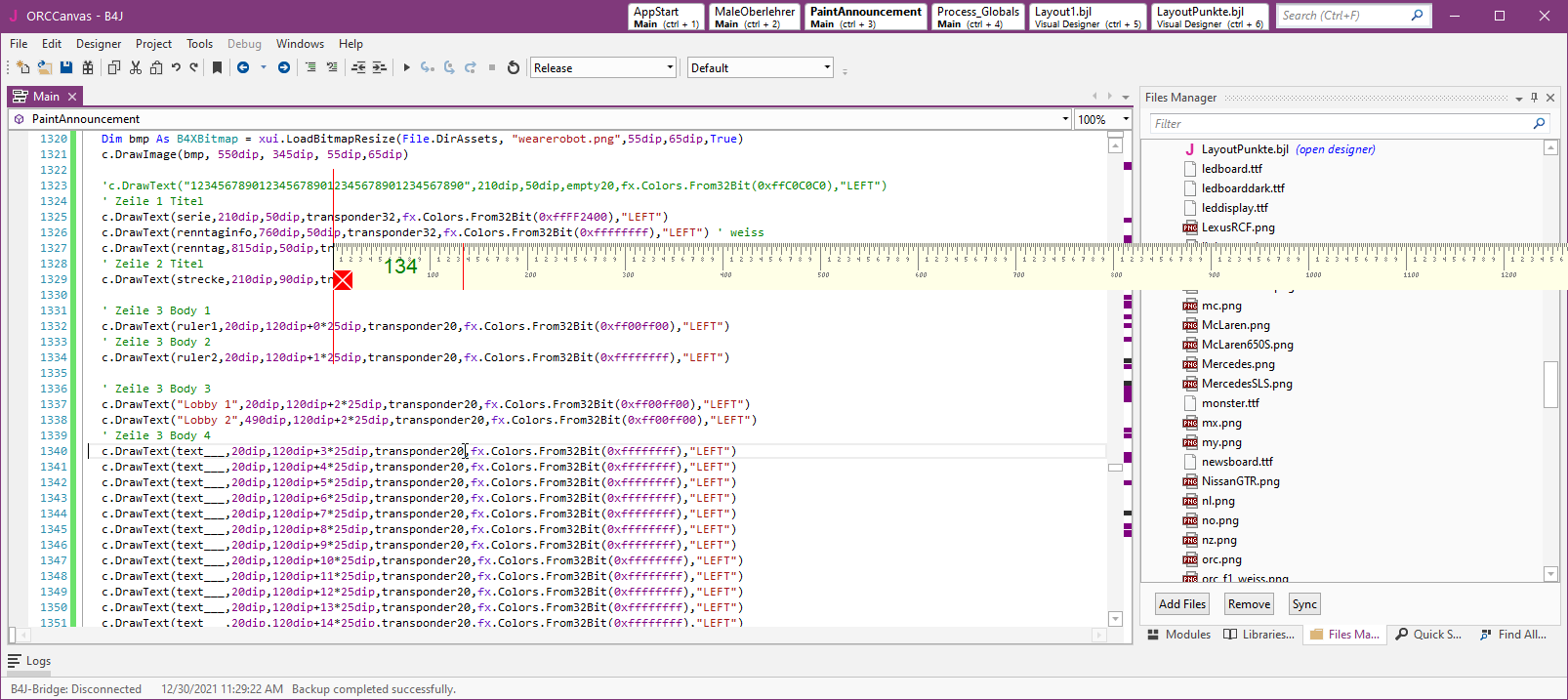Click the Undo icon in the toolbar
The image size is (1568, 700).
point(176,67)
